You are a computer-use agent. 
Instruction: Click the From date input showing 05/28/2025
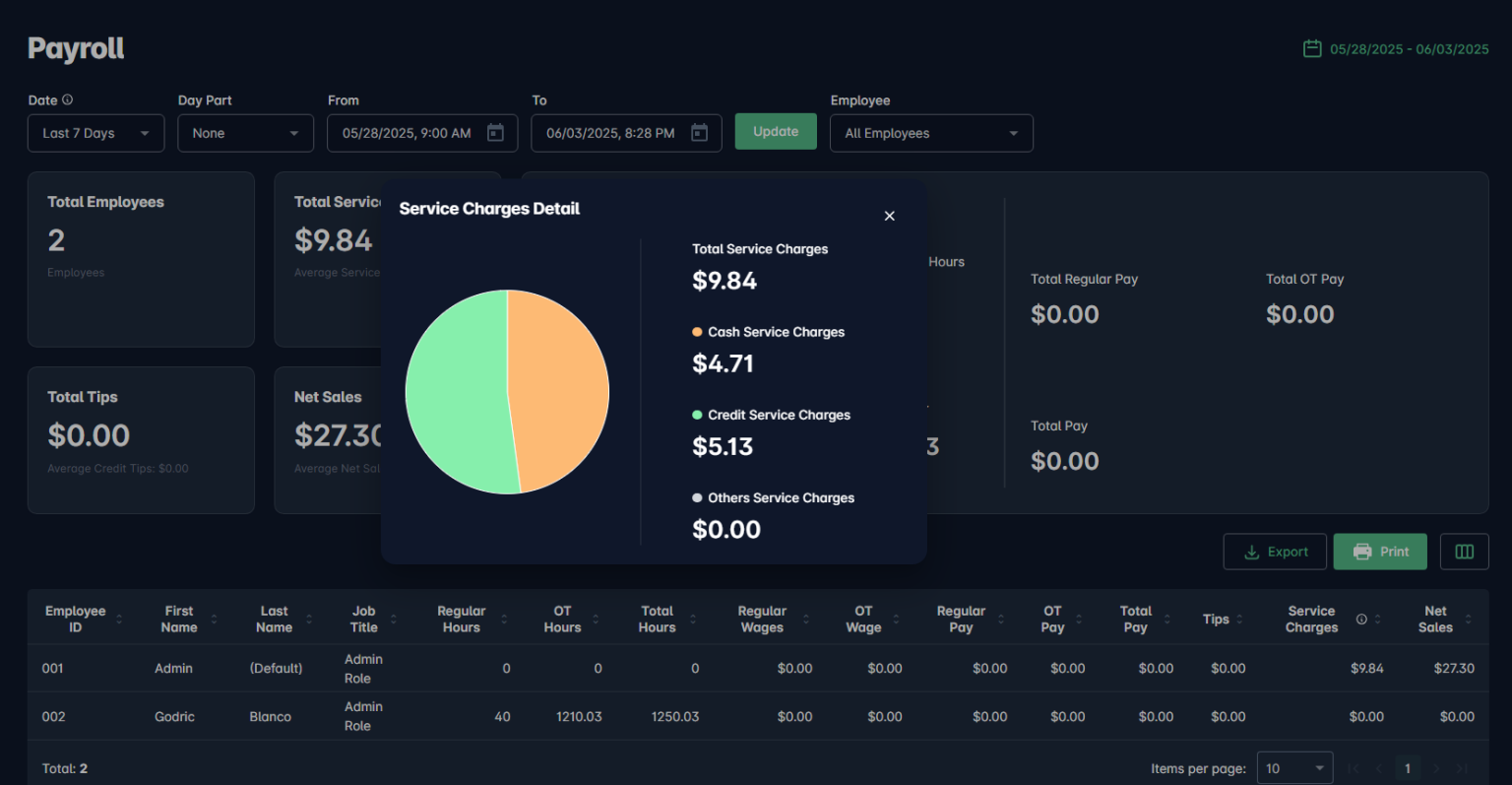coord(422,133)
